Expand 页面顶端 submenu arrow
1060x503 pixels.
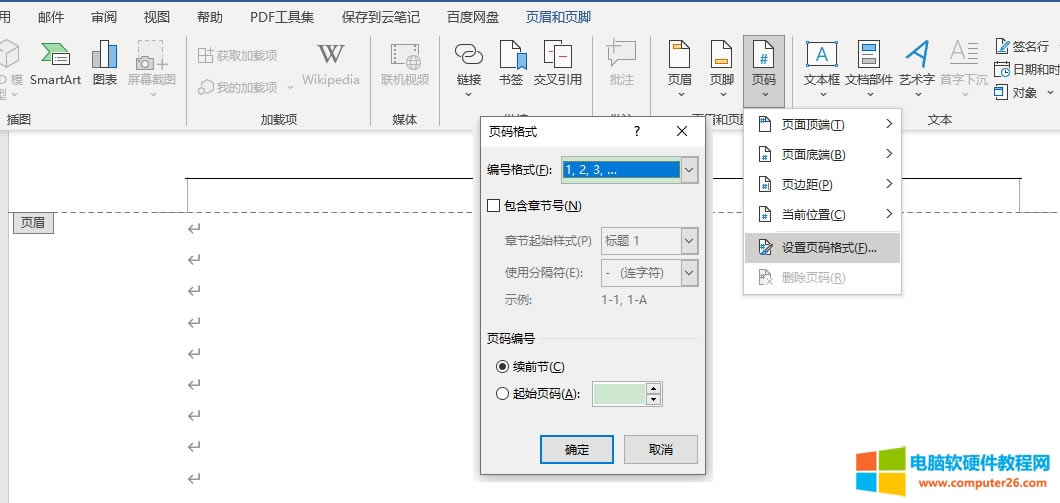[x=888, y=124]
